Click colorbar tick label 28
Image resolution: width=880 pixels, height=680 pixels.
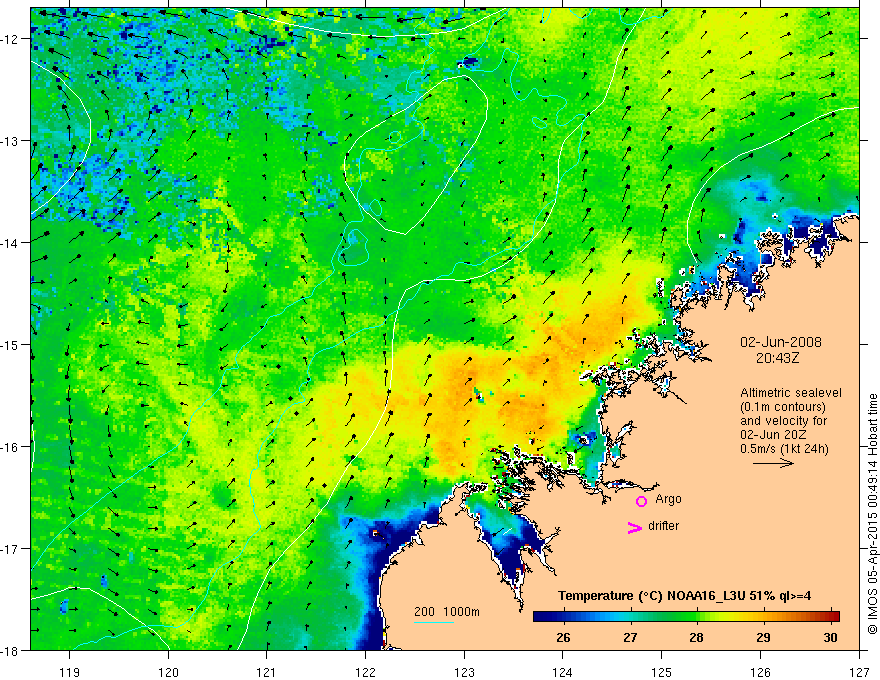pyautogui.click(x=696, y=637)
